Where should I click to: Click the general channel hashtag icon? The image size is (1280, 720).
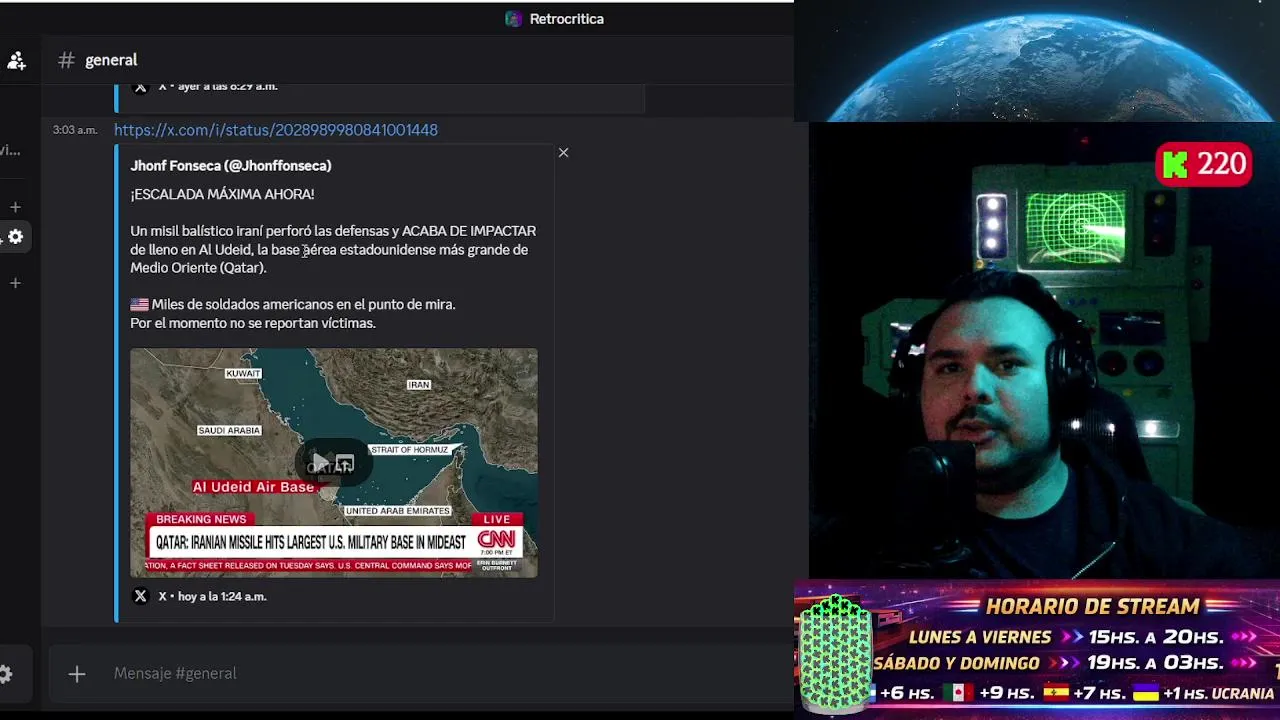tap(66, 60)
